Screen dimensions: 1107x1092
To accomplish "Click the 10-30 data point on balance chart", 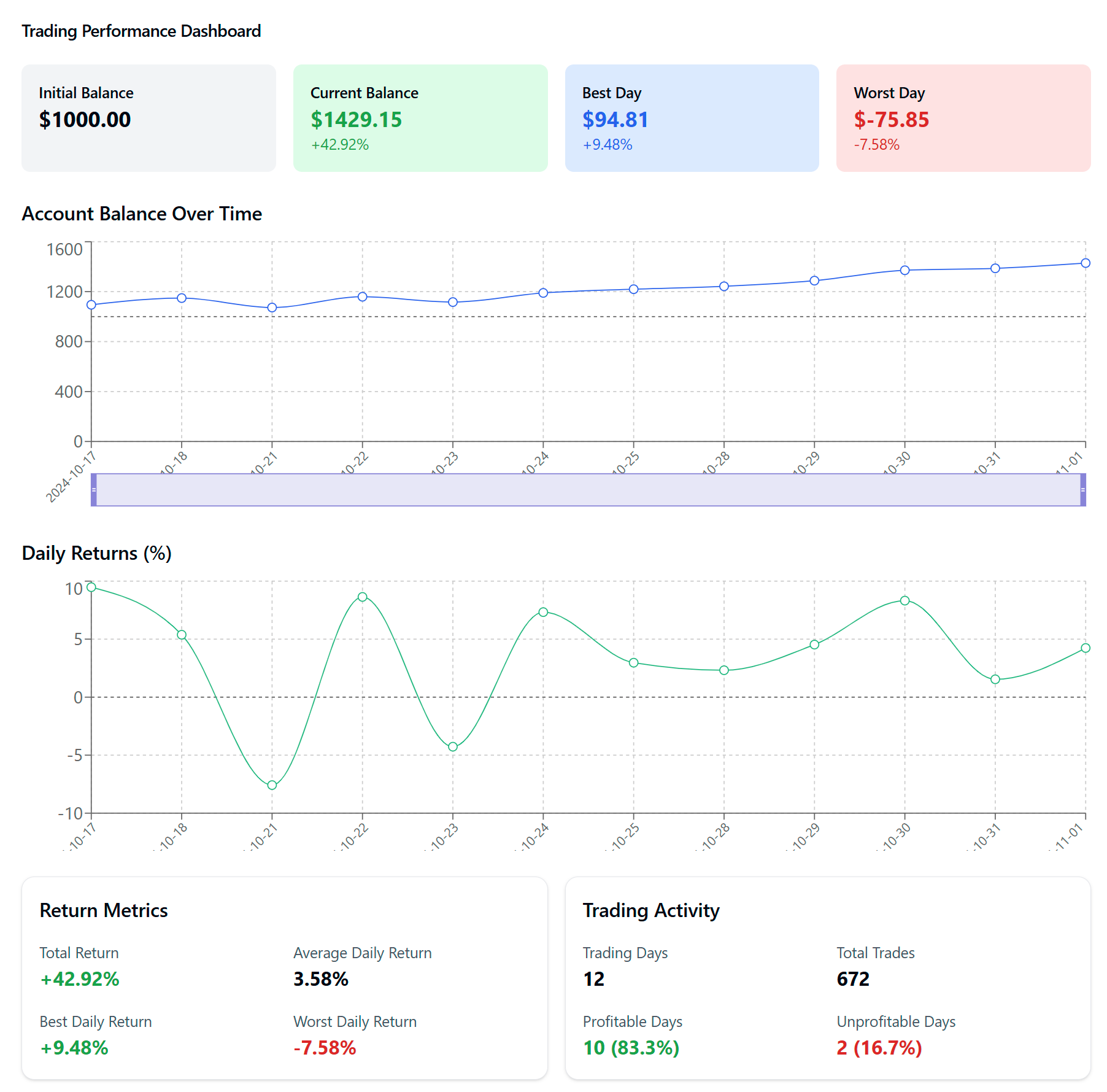I will (x=904, y=270).
